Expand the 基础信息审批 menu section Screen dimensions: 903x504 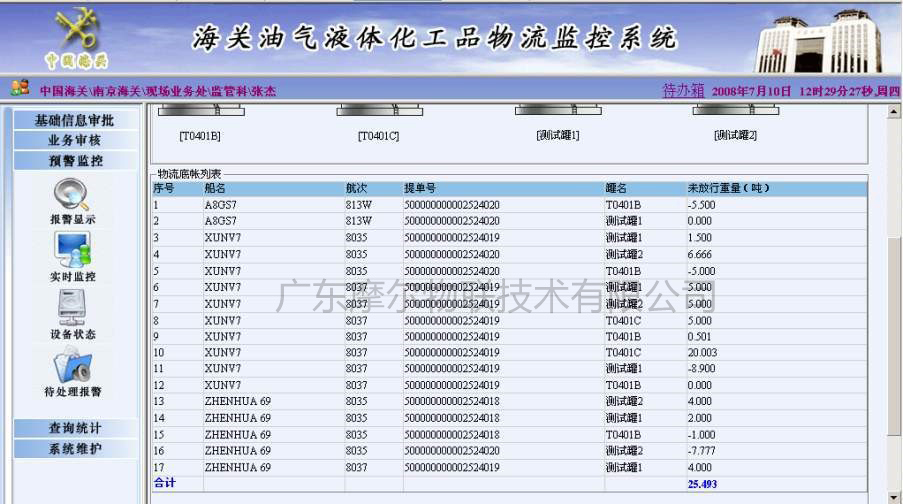click(75, 120)
